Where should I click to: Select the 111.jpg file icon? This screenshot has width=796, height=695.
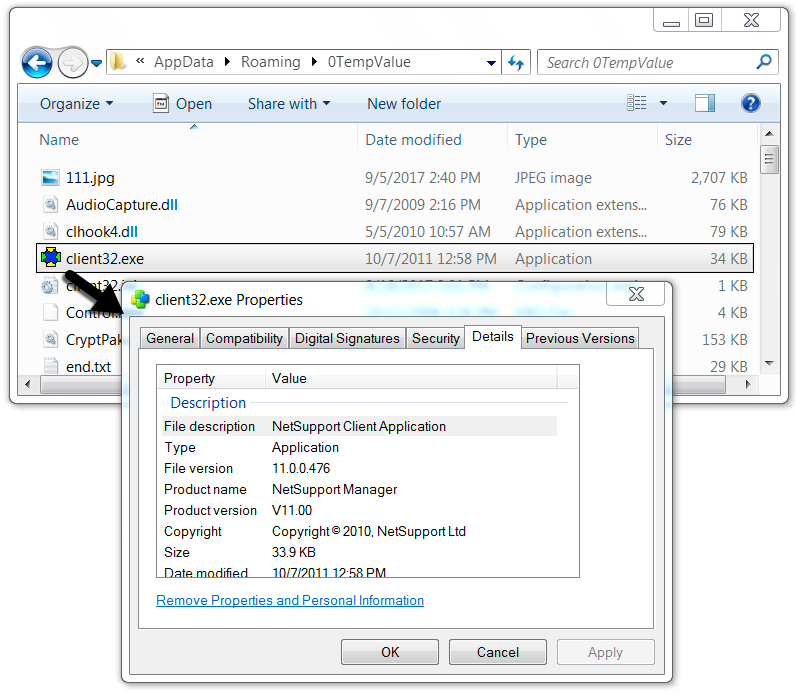[50, 178]
